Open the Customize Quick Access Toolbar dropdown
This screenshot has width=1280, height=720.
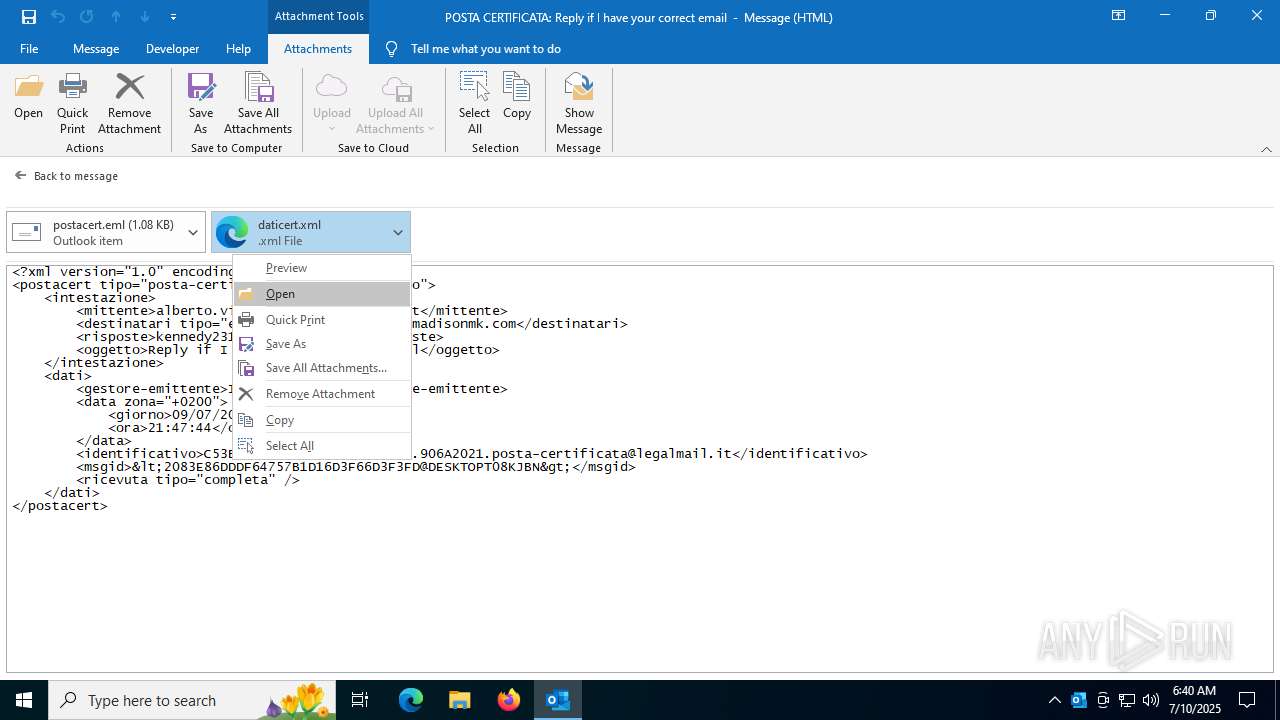pos(173,16)
